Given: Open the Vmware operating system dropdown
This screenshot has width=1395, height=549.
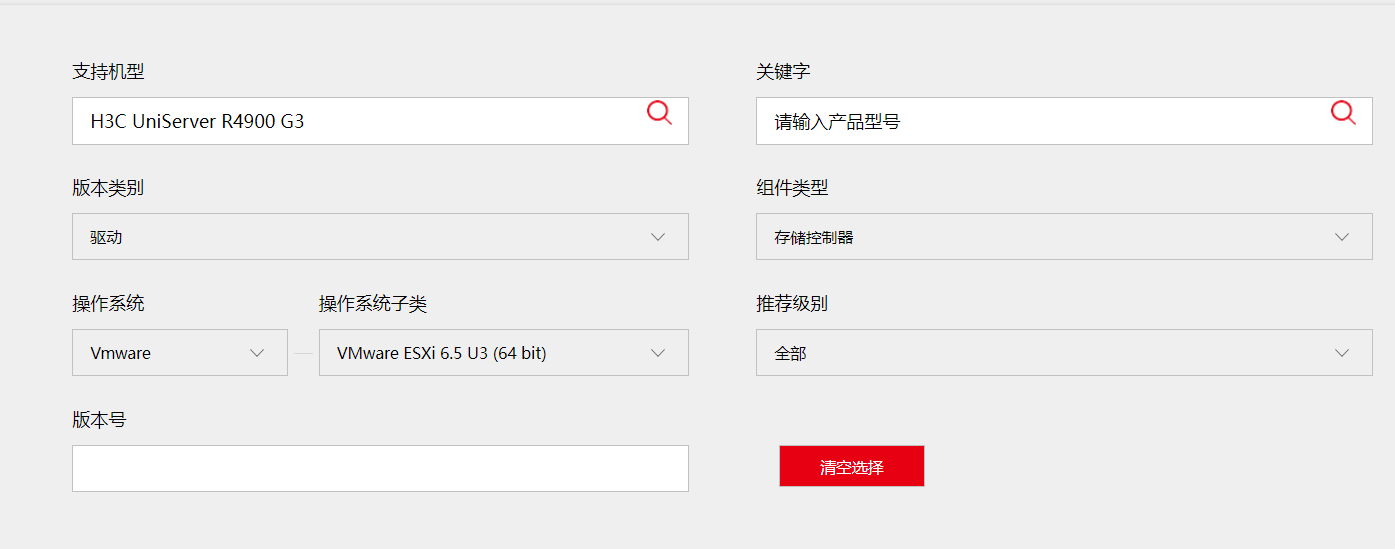Looking at the screenshot, I should [180, 353].
